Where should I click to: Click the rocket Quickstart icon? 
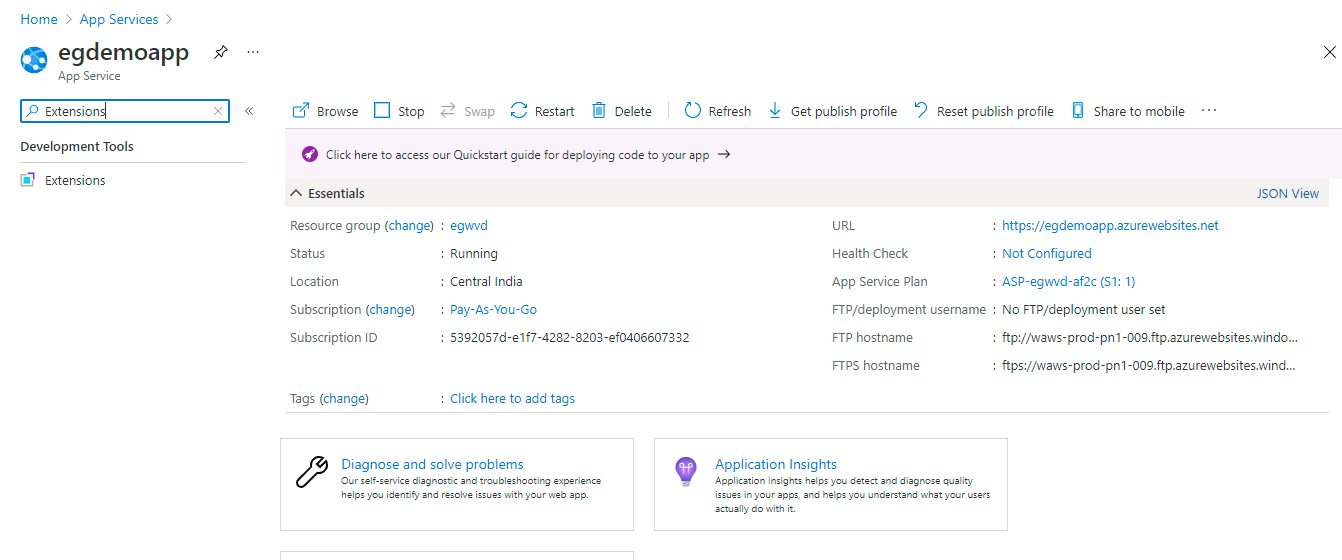[x=310, y=155]
